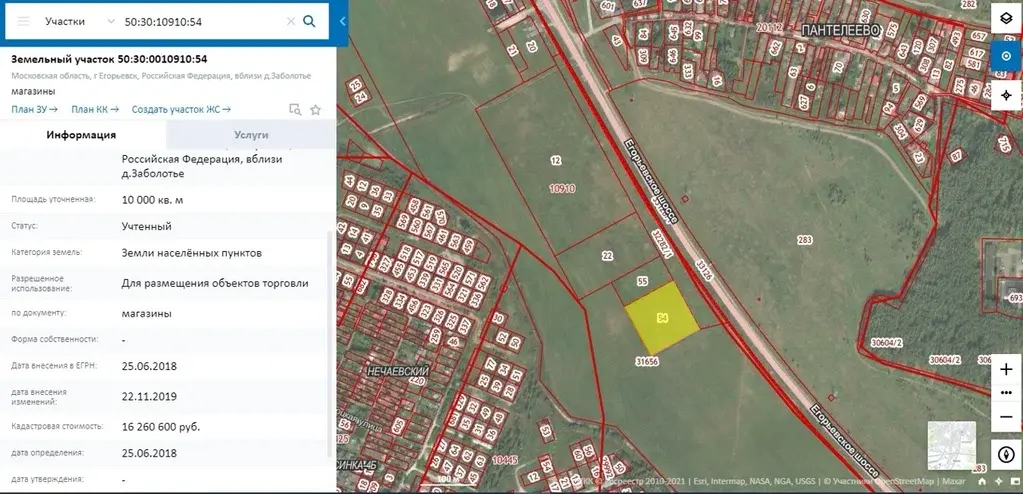1023x494 pixels.
Task: Click Создать участок ЖС link
Action: click(x=180, y=109)
